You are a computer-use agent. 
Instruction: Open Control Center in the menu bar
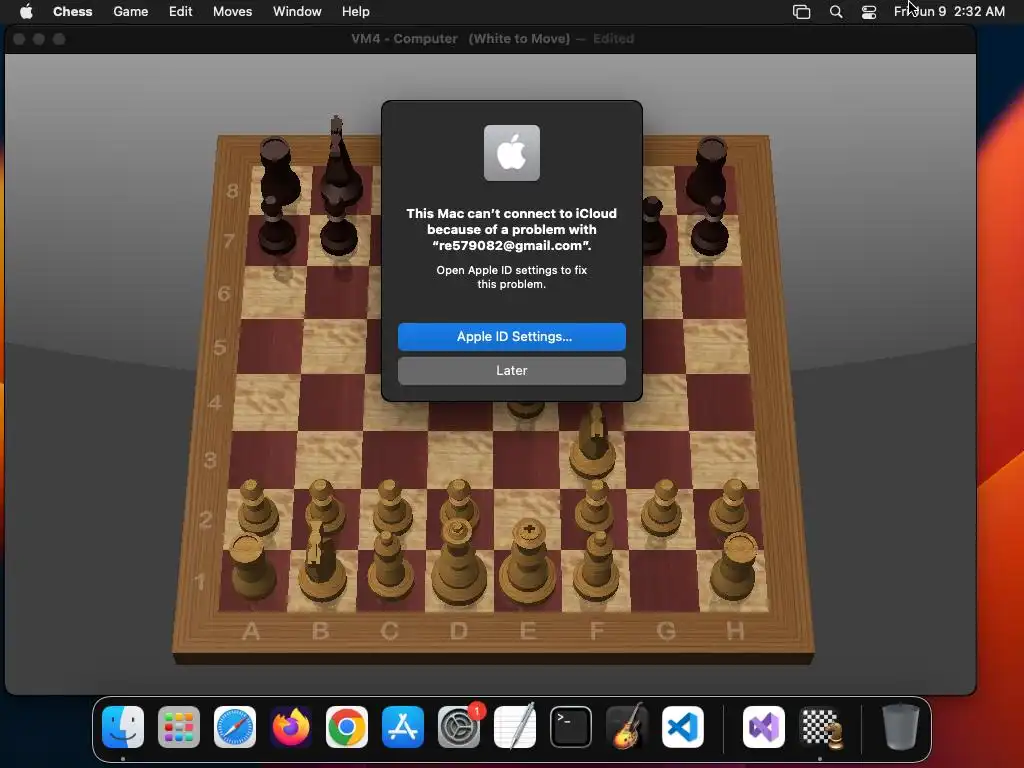(x=869, y=11)
